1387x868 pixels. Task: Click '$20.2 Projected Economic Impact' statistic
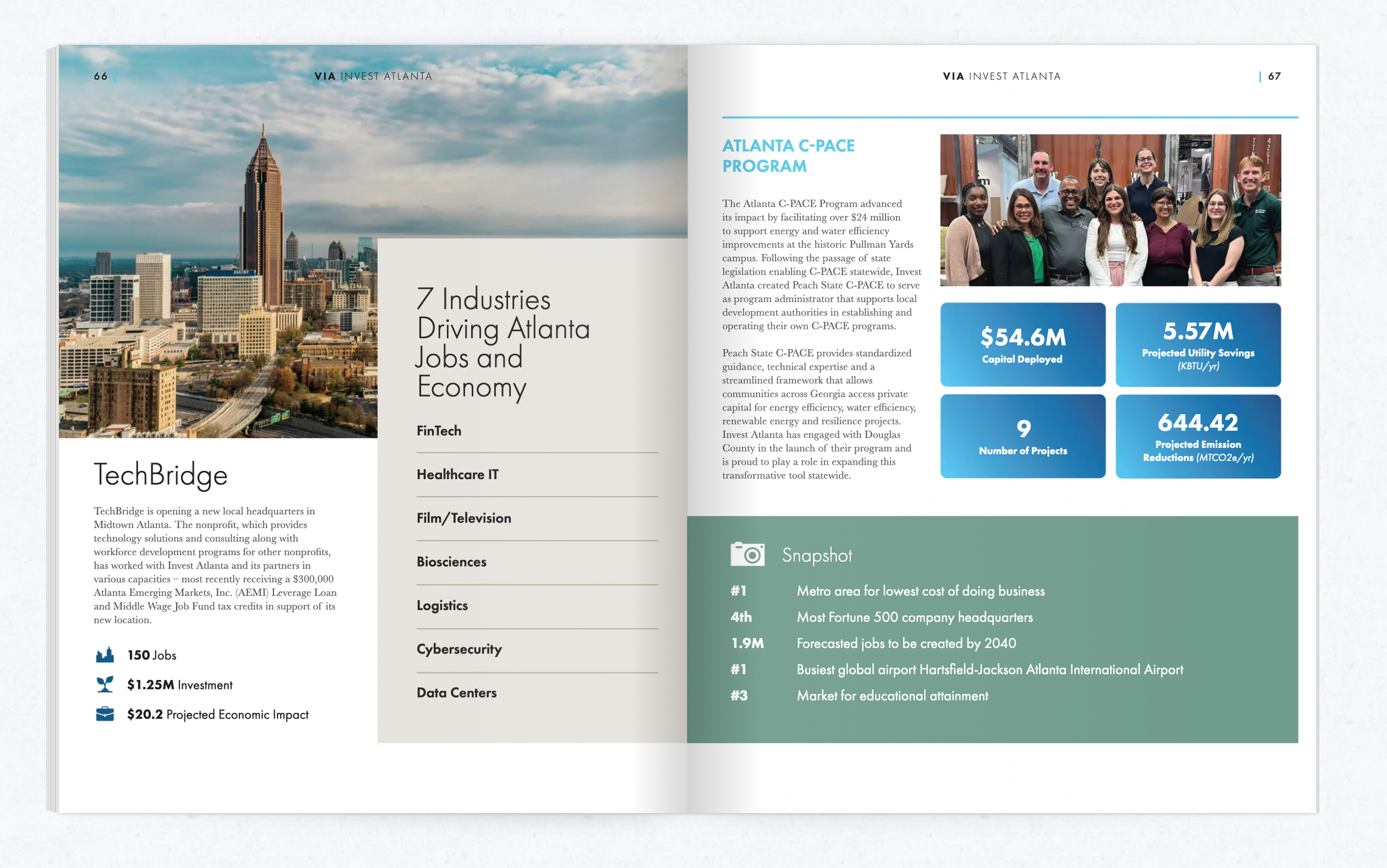(217, 715)
